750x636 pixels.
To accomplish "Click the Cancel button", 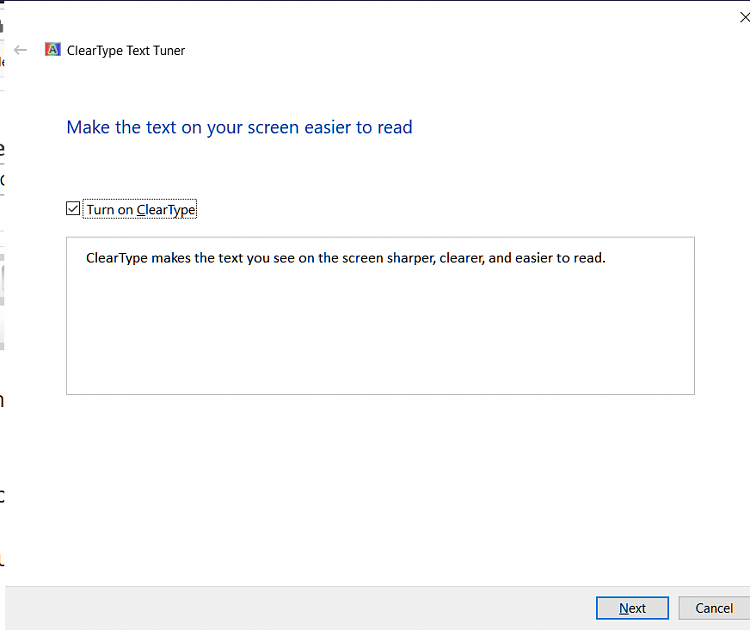I will point(714,608).
